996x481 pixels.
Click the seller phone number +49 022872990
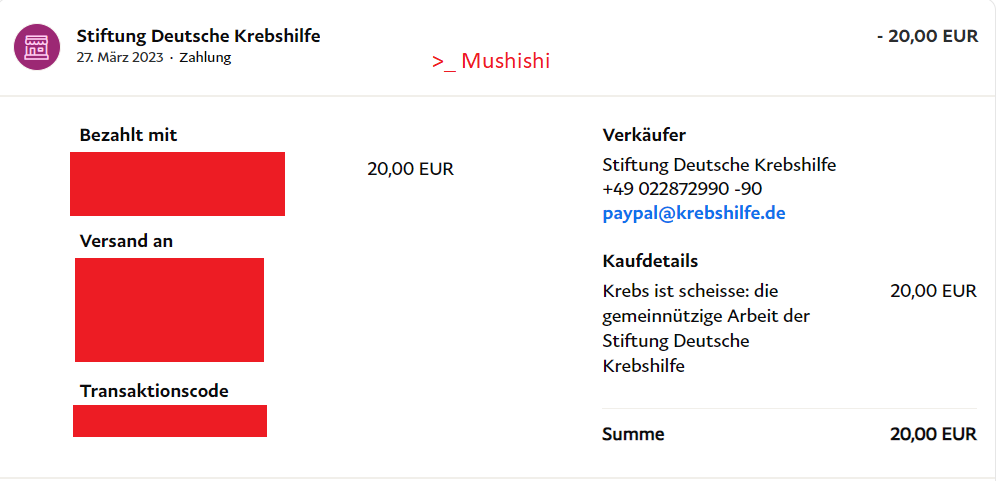click(683, 189)
